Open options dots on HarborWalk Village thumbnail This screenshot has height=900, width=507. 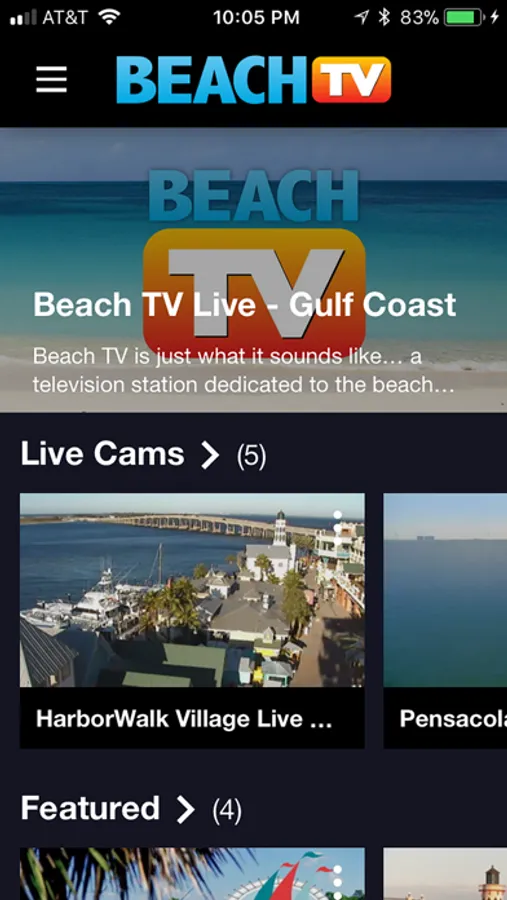338,527
